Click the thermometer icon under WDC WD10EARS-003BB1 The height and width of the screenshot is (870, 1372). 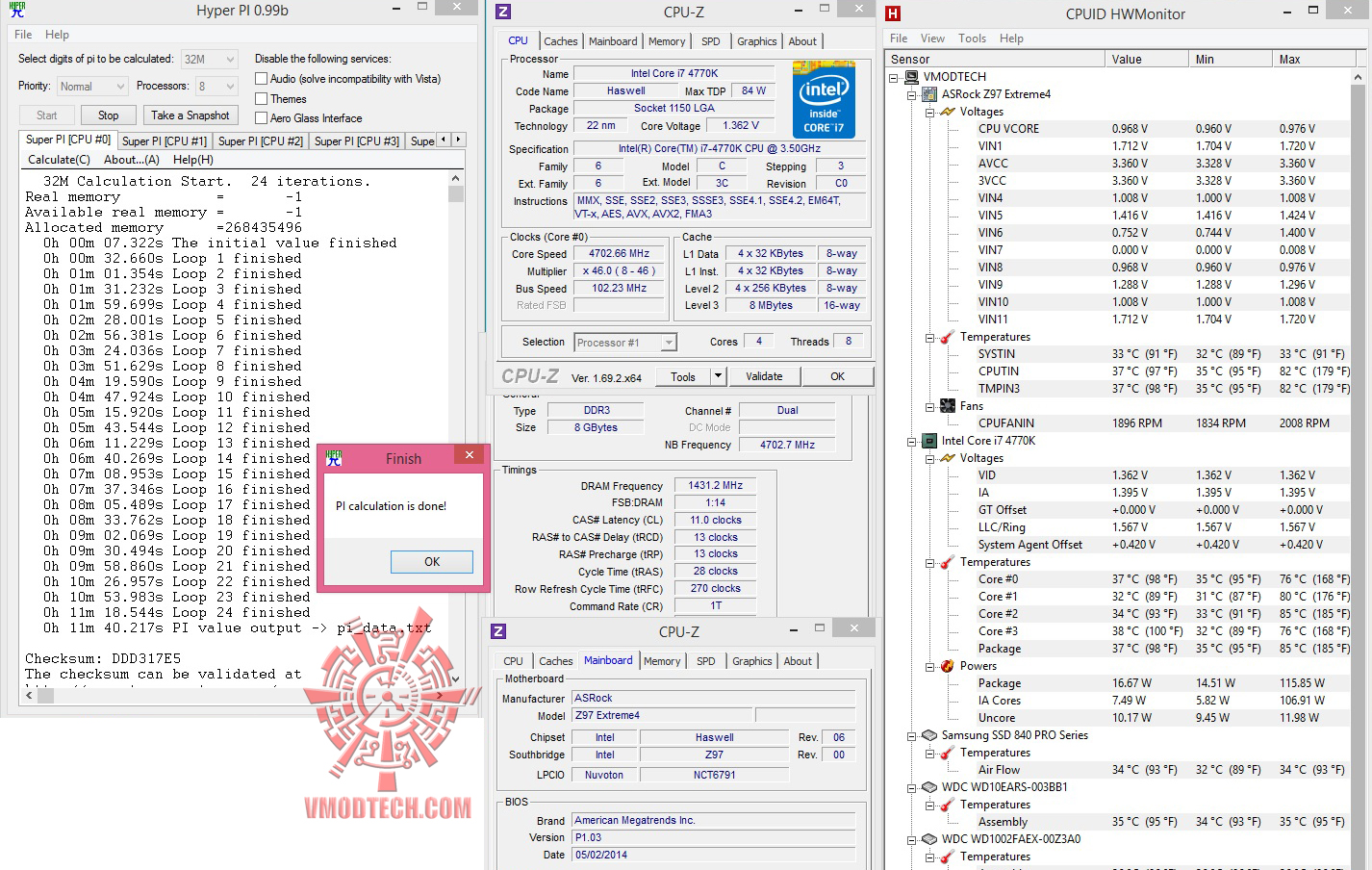pyautogui.click(x=948, y=805)
